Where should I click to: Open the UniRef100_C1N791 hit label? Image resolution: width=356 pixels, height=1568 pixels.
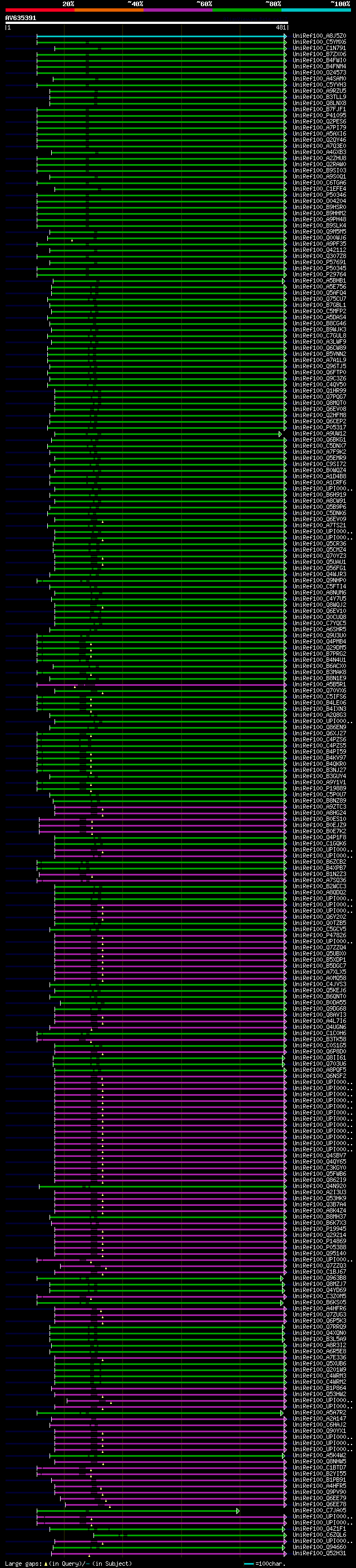(319, 48)
